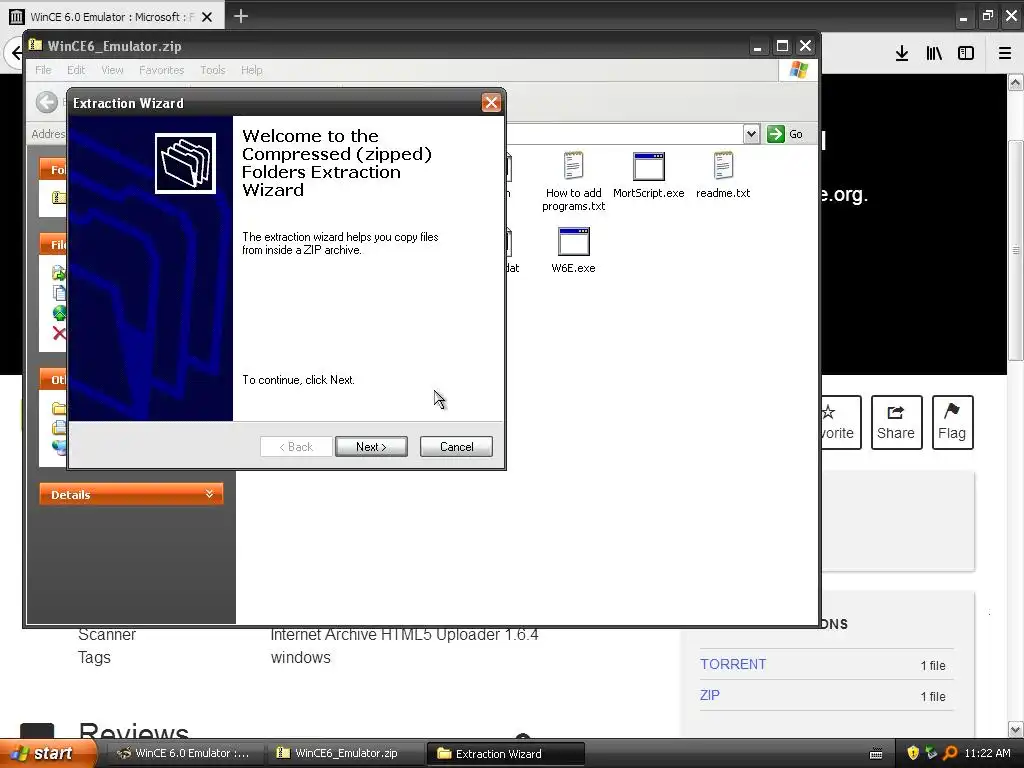The height and width of the screenshot is (768, 1024).
Task: Click the vertical scrollbar thumb in the browser
Action: 1016,250
